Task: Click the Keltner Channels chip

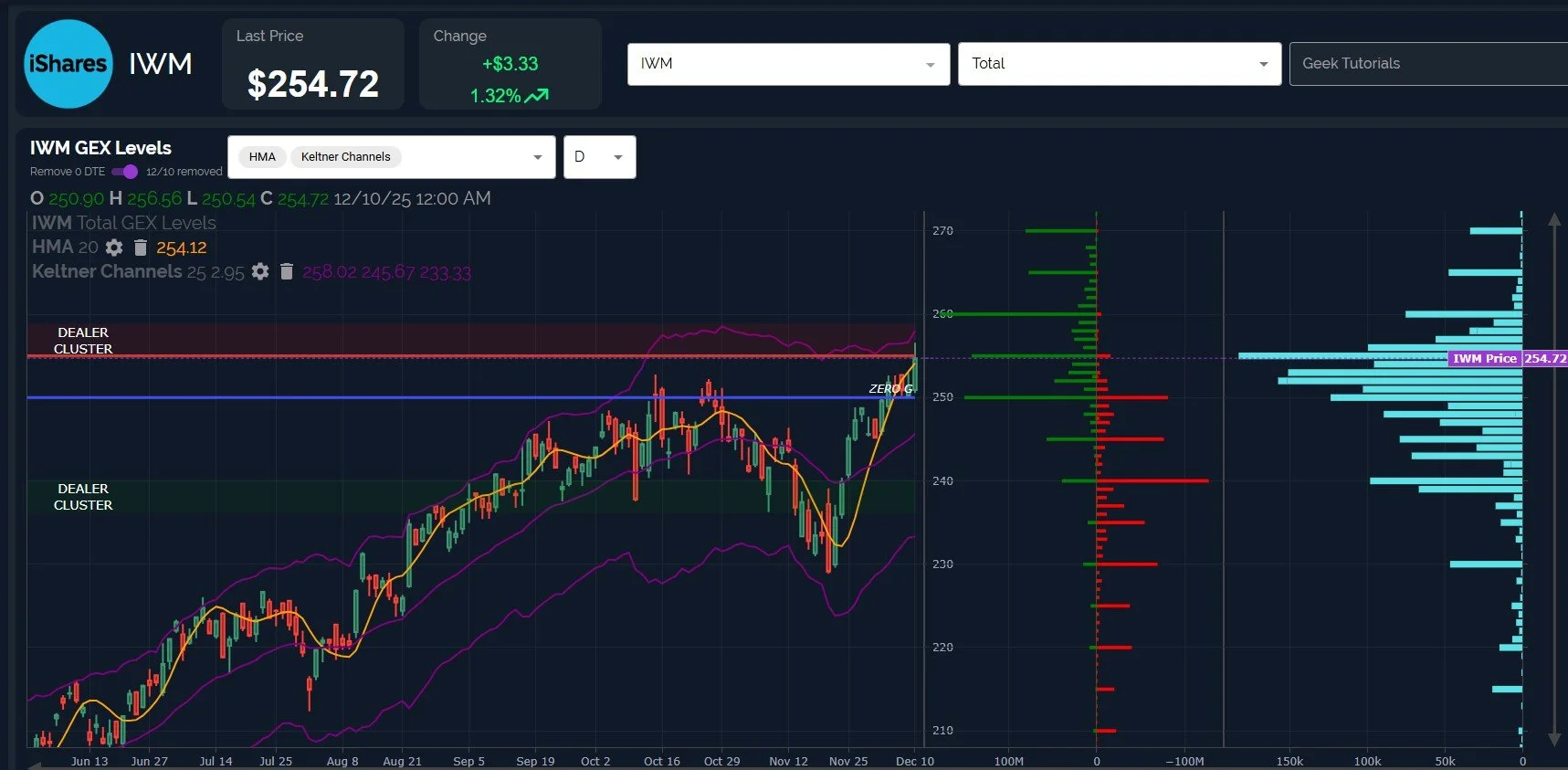Action: (x=345, y=157)
